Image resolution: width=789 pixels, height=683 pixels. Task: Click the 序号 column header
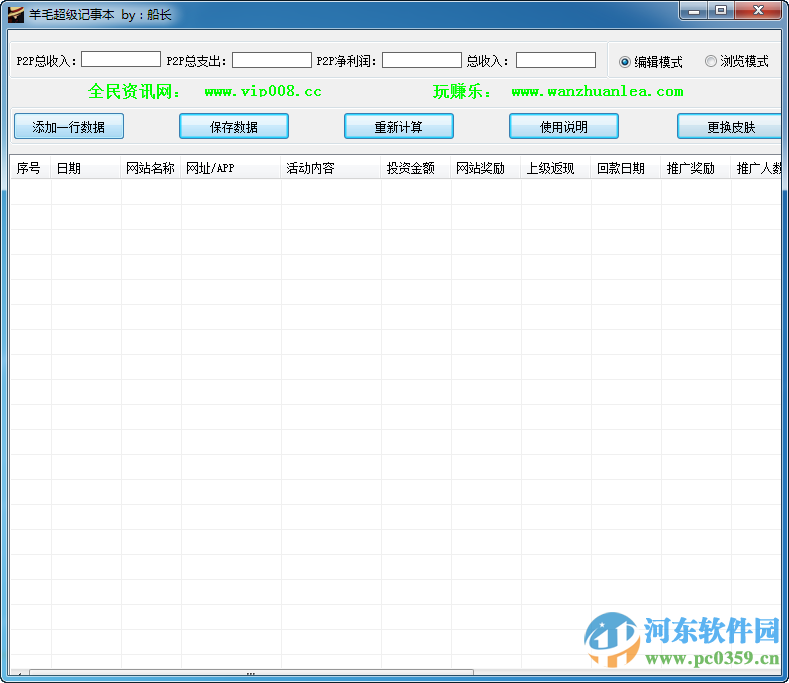(x=31, y=168)
